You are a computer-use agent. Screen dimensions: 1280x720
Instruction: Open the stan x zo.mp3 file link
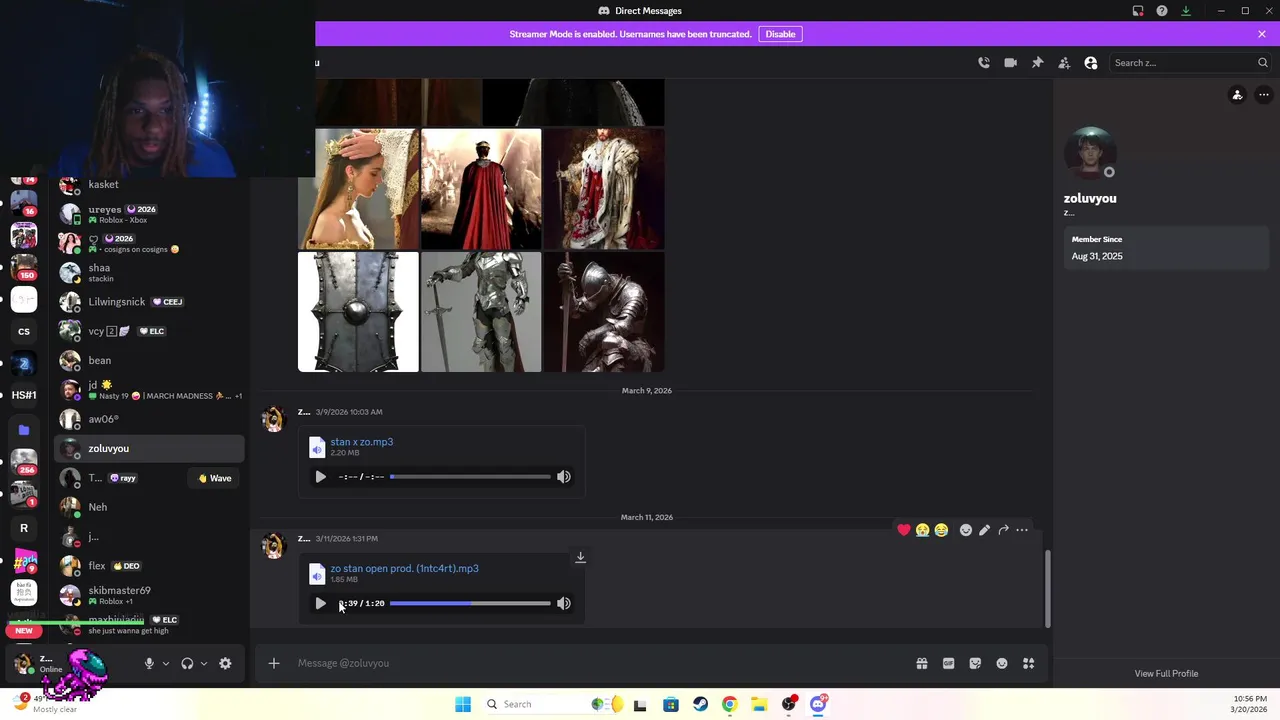pos(362,441)
